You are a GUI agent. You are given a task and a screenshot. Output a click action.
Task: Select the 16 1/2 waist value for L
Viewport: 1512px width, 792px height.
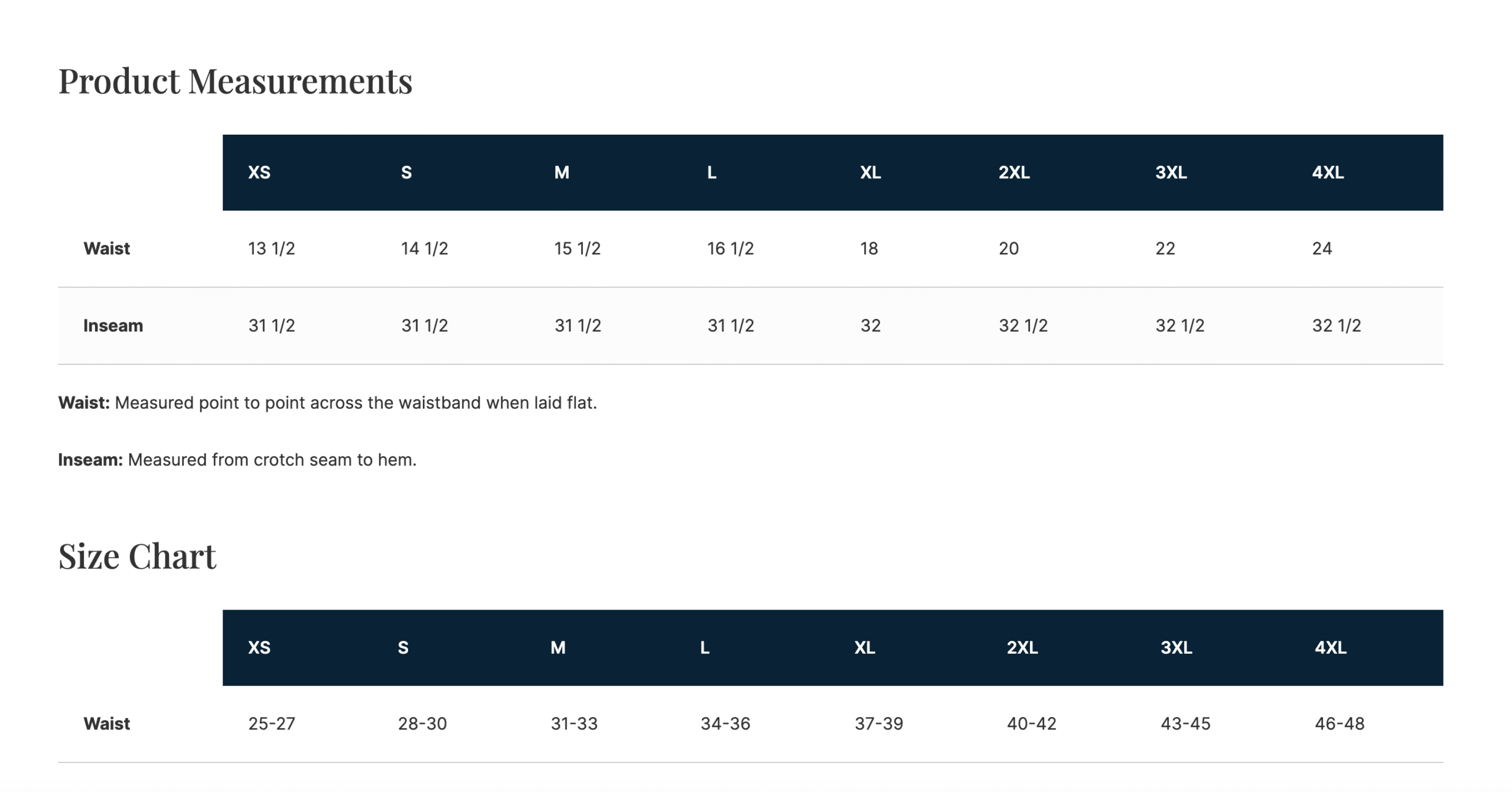coord(730,249)
